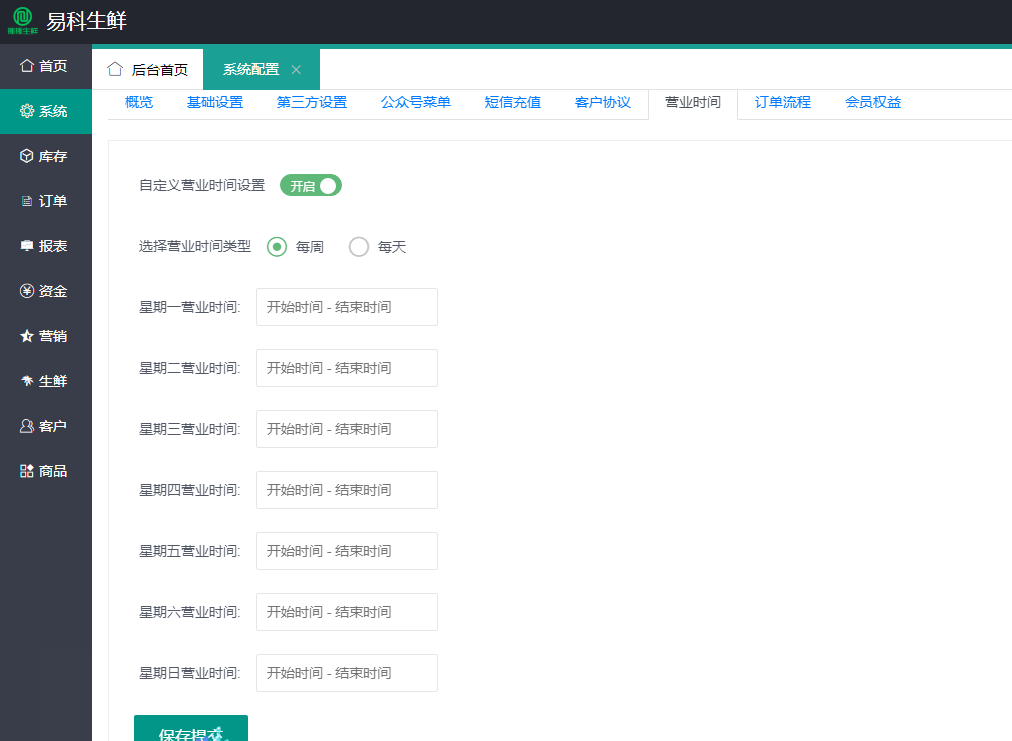
Task: Click the 易科生鲜 logo icon
Action: tap(22, 21)
